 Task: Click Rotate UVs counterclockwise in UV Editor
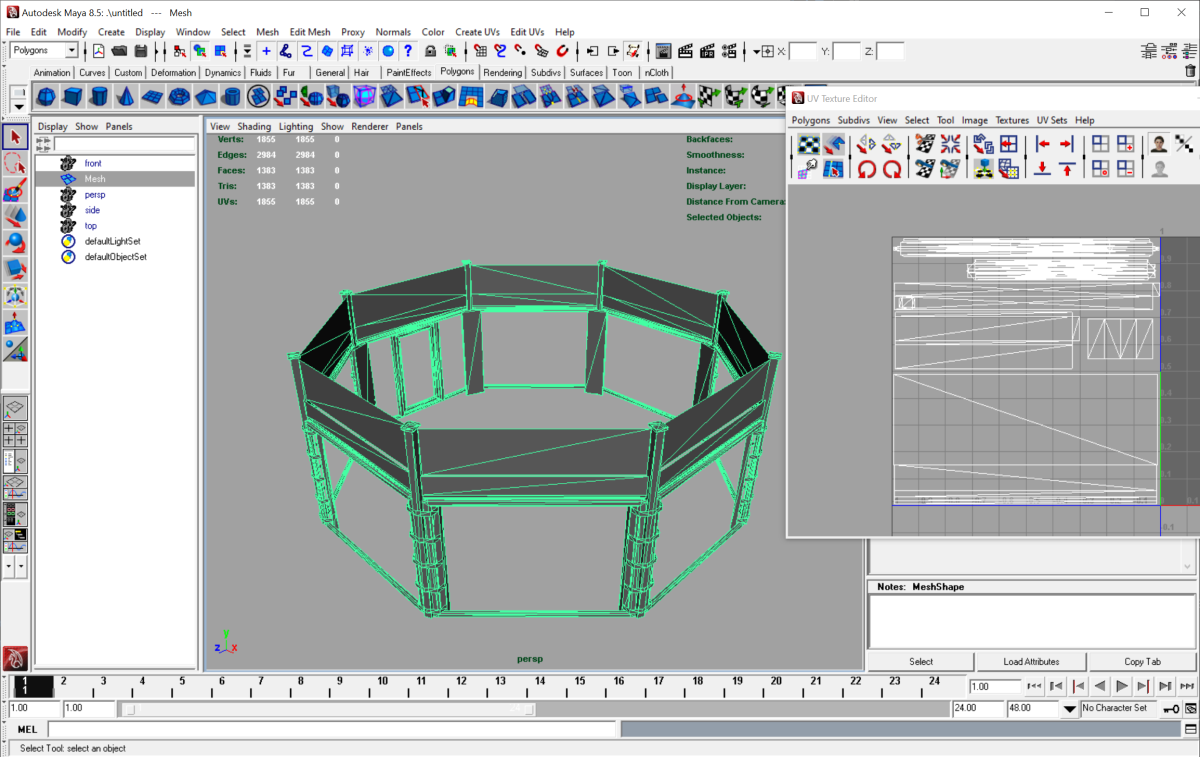866,169
